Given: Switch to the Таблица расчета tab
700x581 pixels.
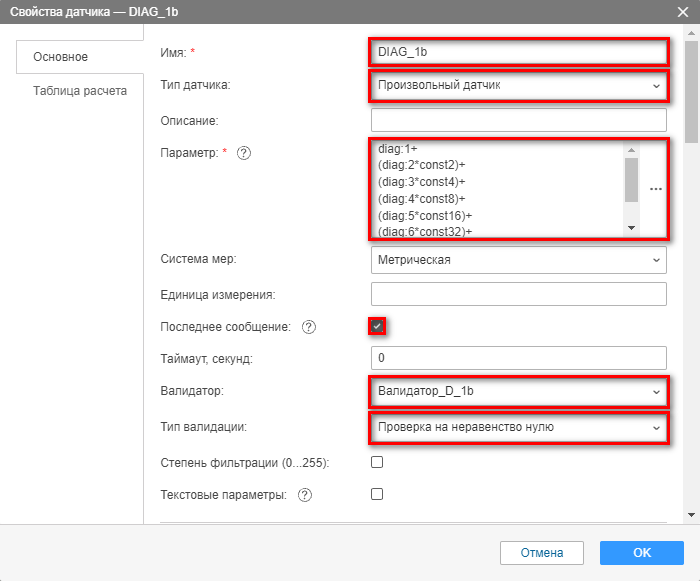Looking at the screenshot, I should (80, 91).
